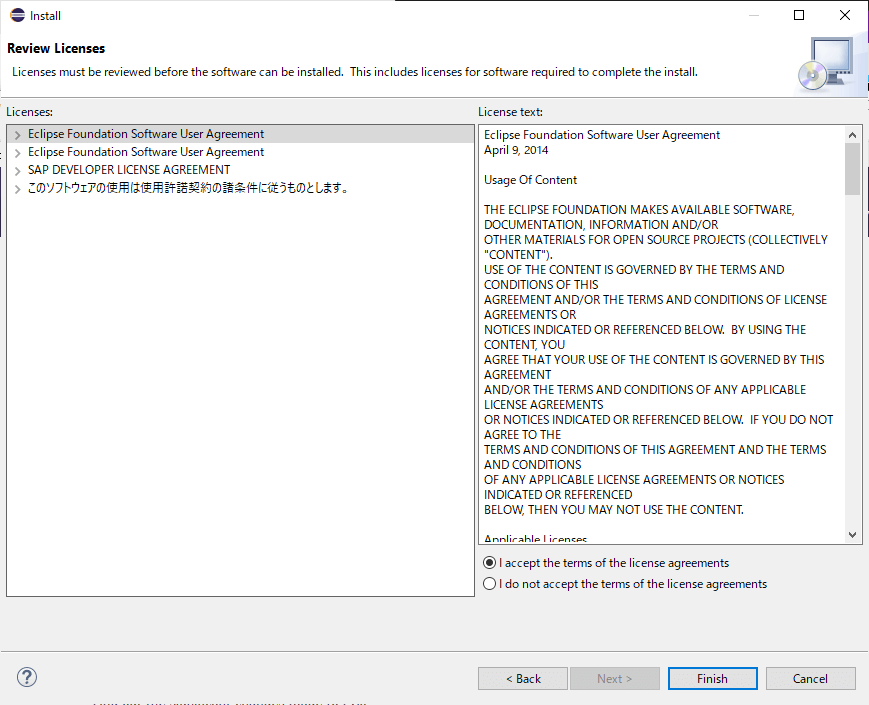Click the 'Review Licenses' heading

point(56,48)
